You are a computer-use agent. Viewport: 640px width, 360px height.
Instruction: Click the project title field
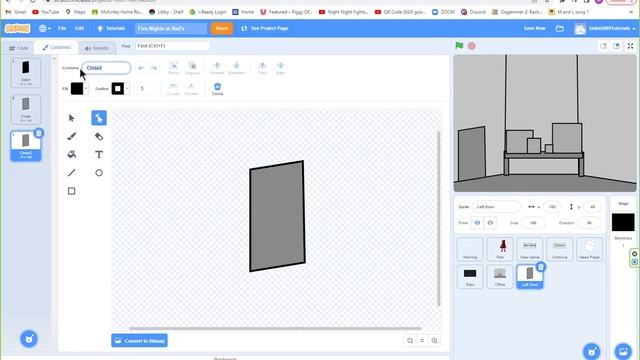point(171,28)
